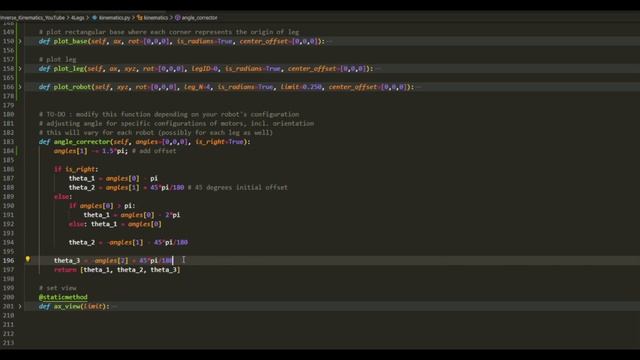Open the 4Legs folder breadcrumb
This screenshot has height=360, width=640.
(x=78, y=18)
